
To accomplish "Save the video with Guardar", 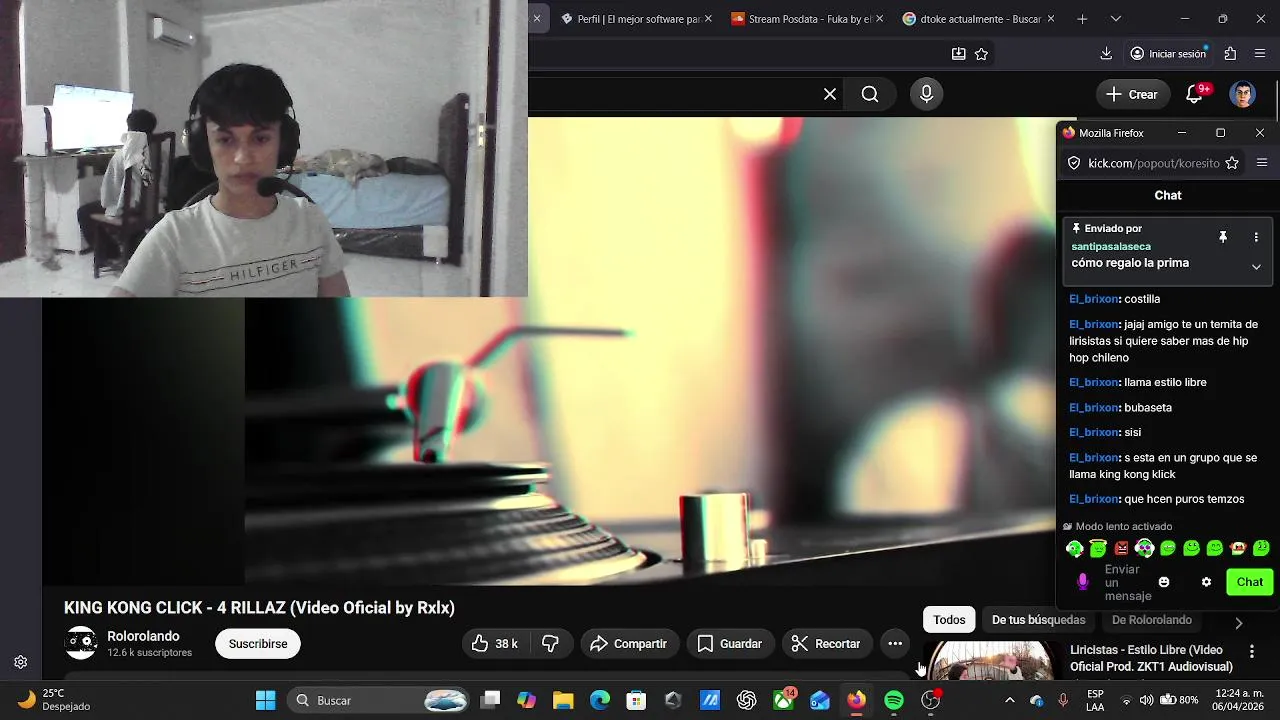I will (x=729, y=644).
